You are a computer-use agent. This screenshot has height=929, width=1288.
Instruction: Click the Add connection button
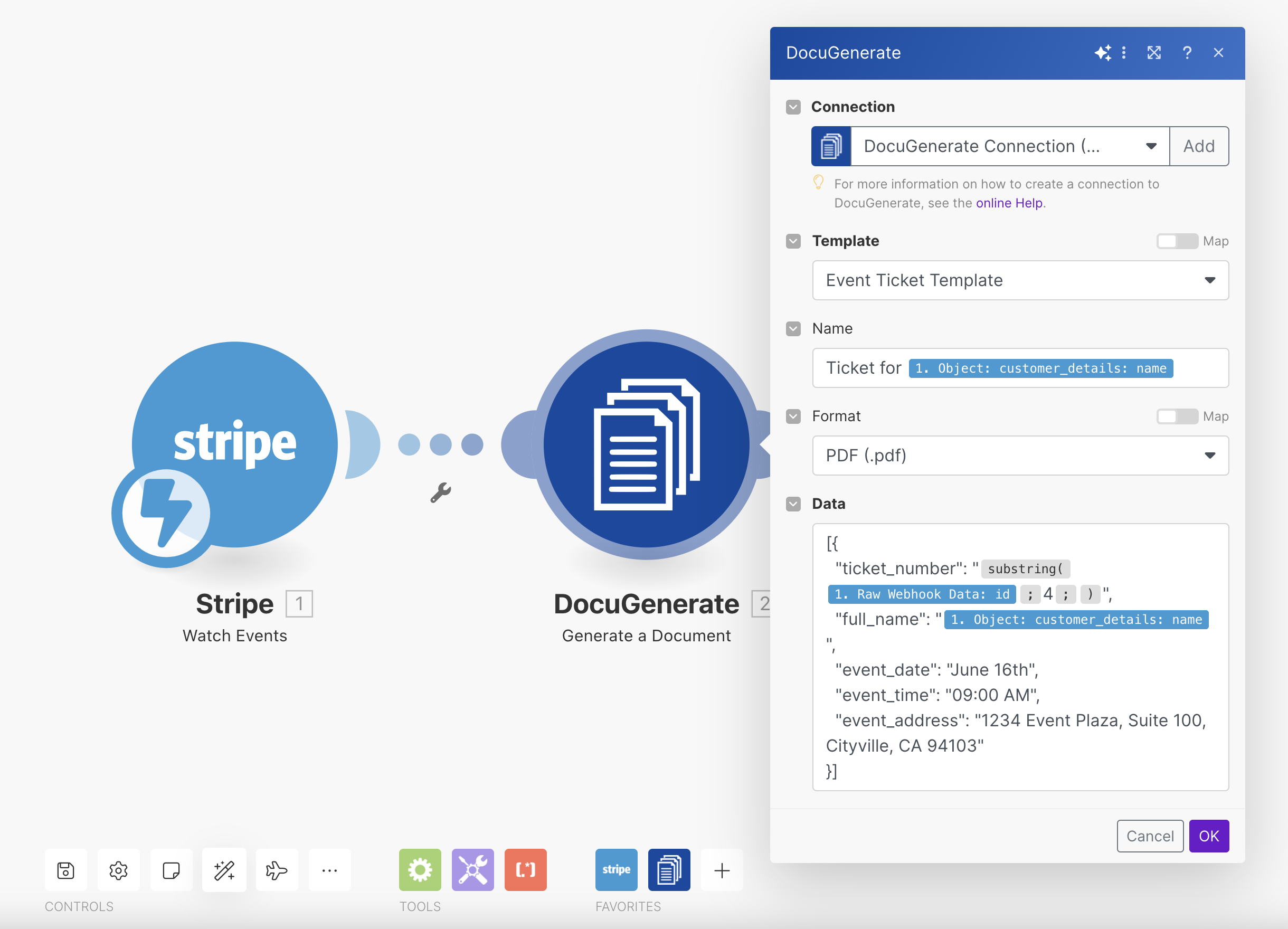pos(1199,147)
